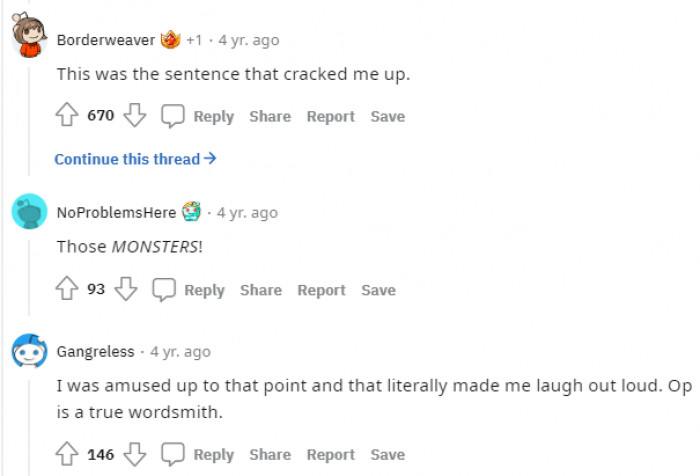Downvote Gangreless's comment
Image resolution: width=700 pixels, height=476 pixels.
(135, 455)
